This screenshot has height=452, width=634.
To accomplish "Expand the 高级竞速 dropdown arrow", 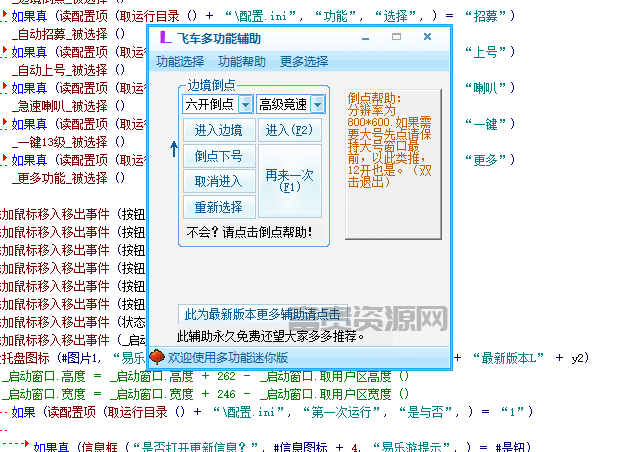I will coord(318,105).
